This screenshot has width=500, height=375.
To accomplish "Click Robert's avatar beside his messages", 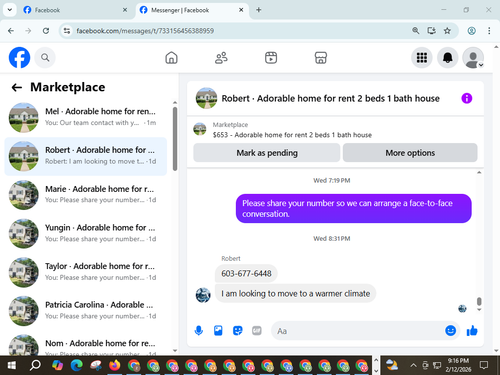I will click(x=203, y=295).
